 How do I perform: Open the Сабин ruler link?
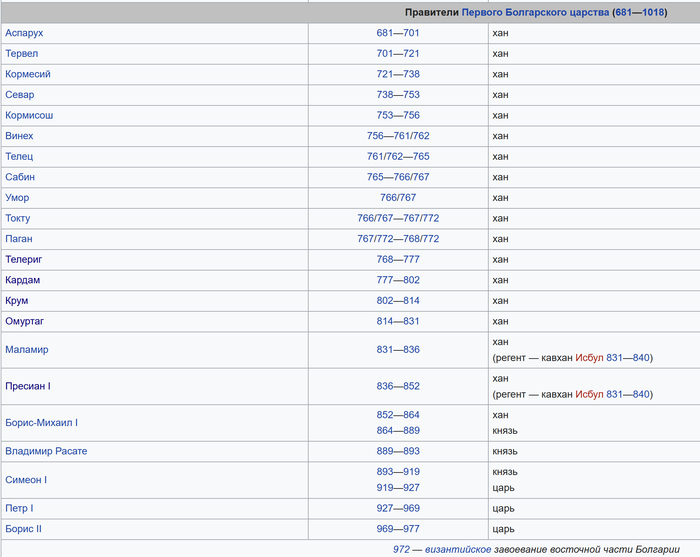point(20,177)
